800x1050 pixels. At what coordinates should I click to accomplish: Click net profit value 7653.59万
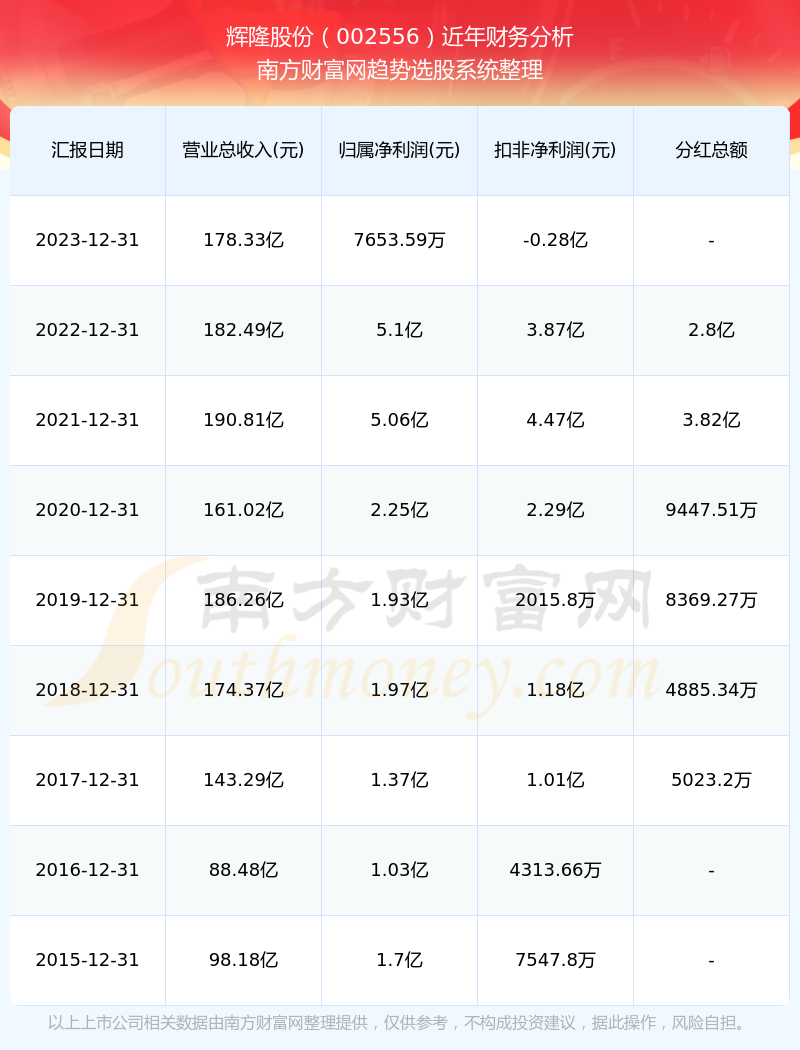[400, 240]
